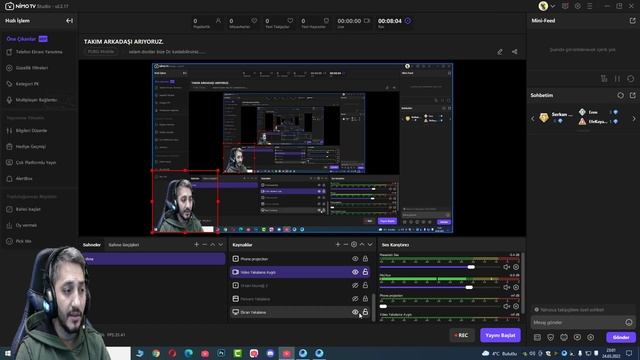Show next viewers with right chevron

point(634,118)
